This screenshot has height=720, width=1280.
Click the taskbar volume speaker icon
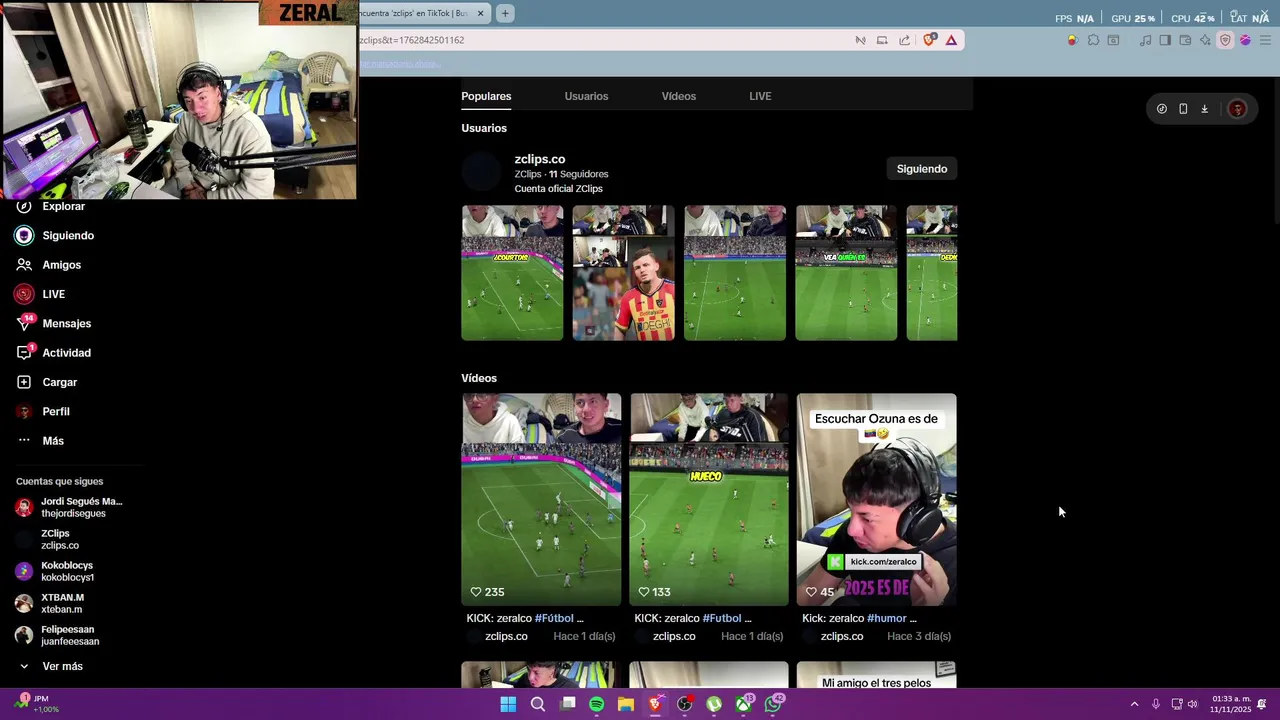tap(1192, 704)
